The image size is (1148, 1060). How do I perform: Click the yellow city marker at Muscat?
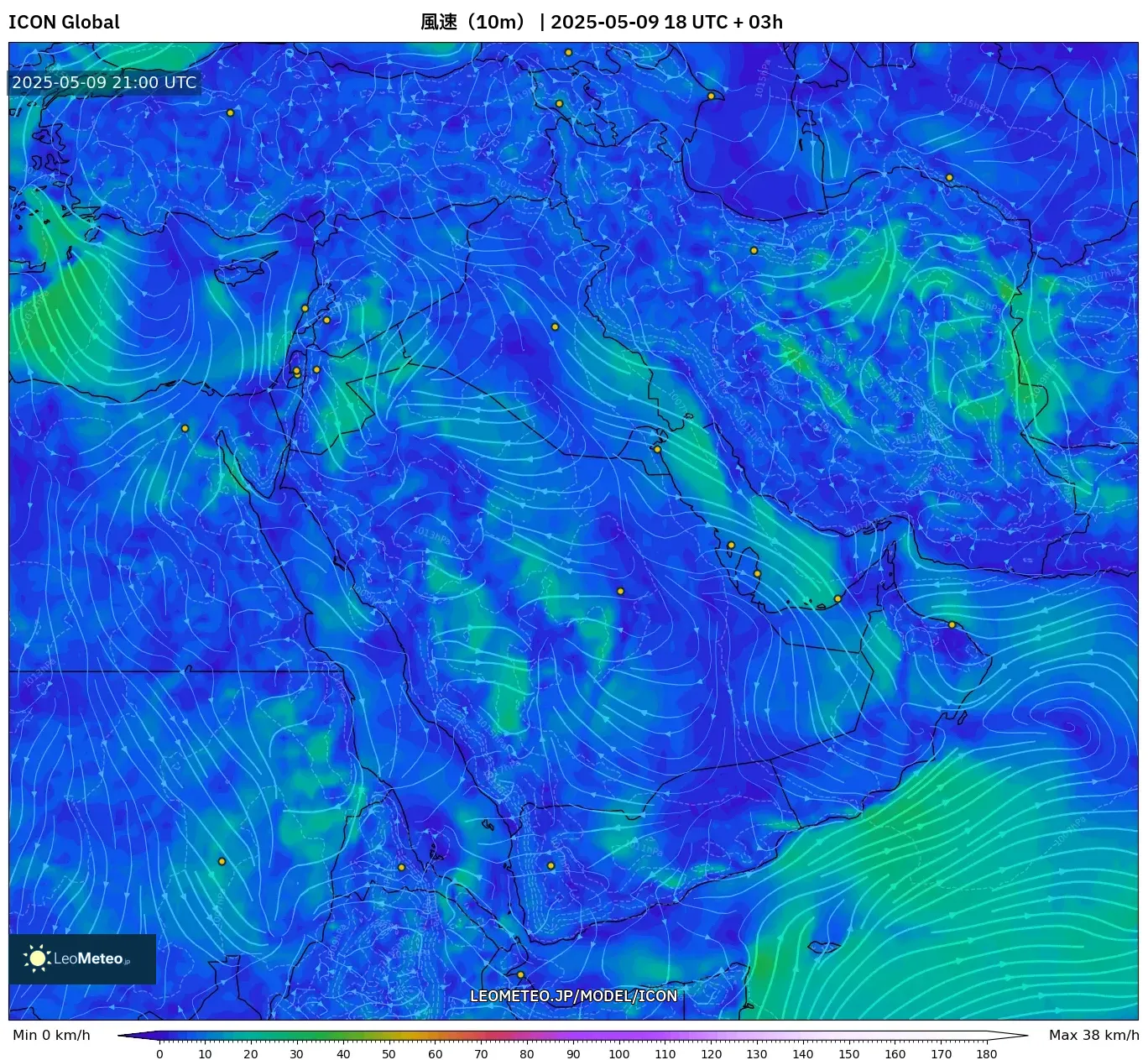tap(952, 624)
